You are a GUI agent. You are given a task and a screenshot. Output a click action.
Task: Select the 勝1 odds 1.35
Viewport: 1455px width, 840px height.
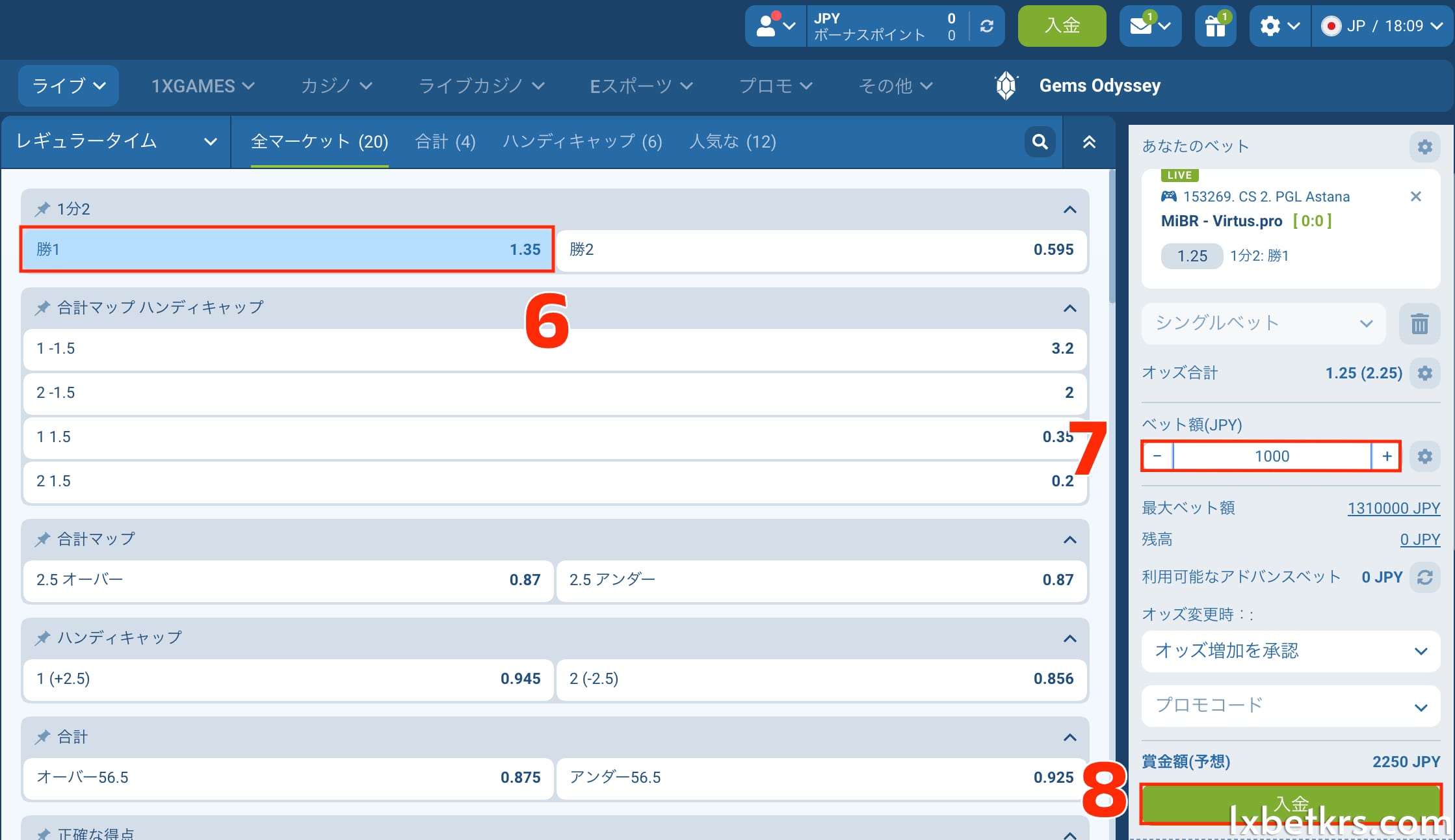pyautogui.click(x=287, y=249)
